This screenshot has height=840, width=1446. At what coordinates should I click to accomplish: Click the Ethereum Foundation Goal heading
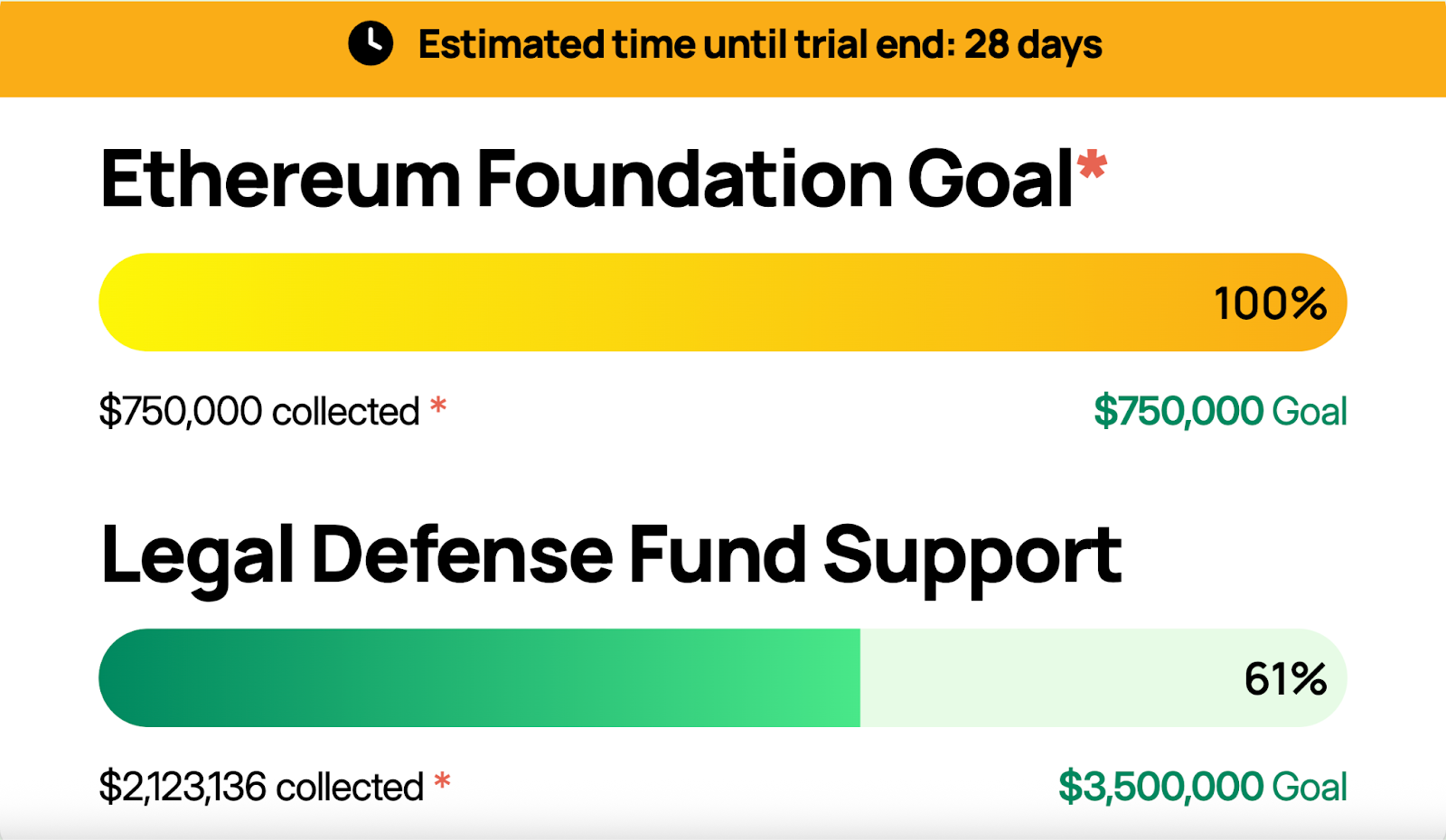[587, 179]
